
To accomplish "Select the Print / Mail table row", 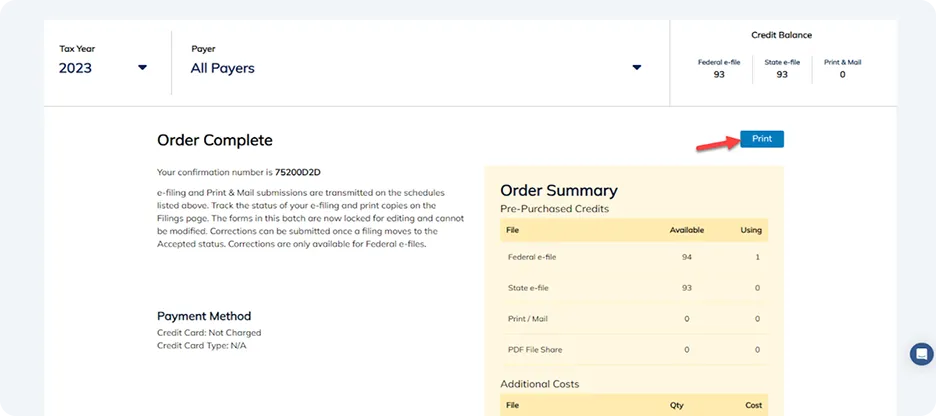I will click(634, 319).
